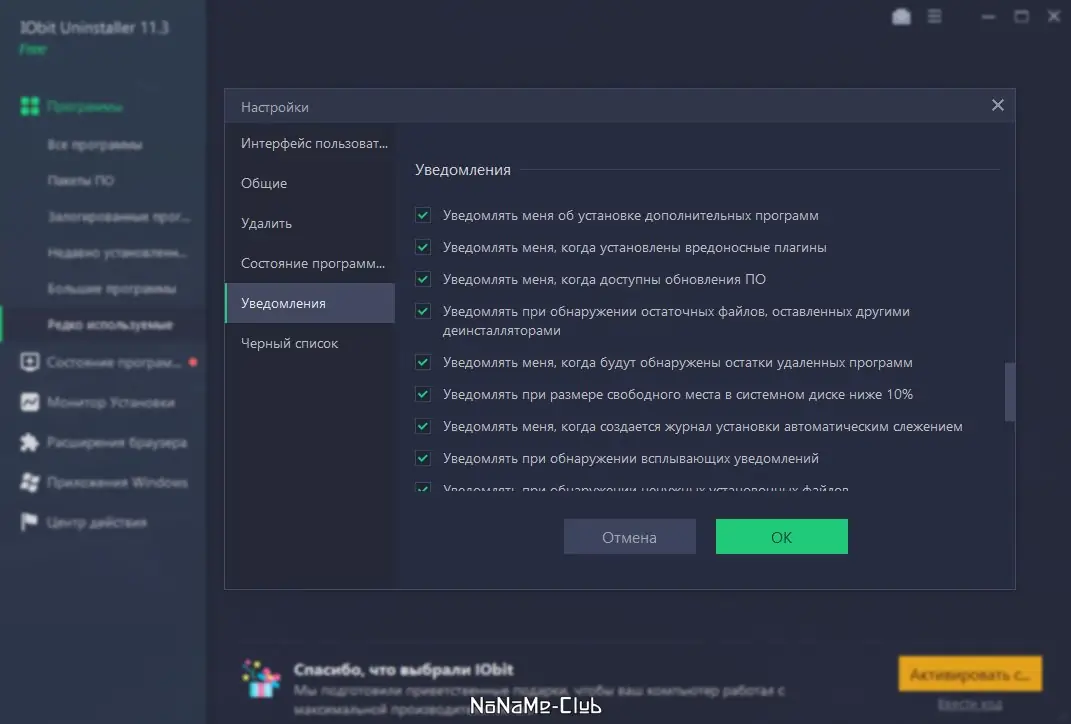Toggle notify when malicious plugins installed
The height and width of the screenshot is (724, 1071).
point(423,247)
